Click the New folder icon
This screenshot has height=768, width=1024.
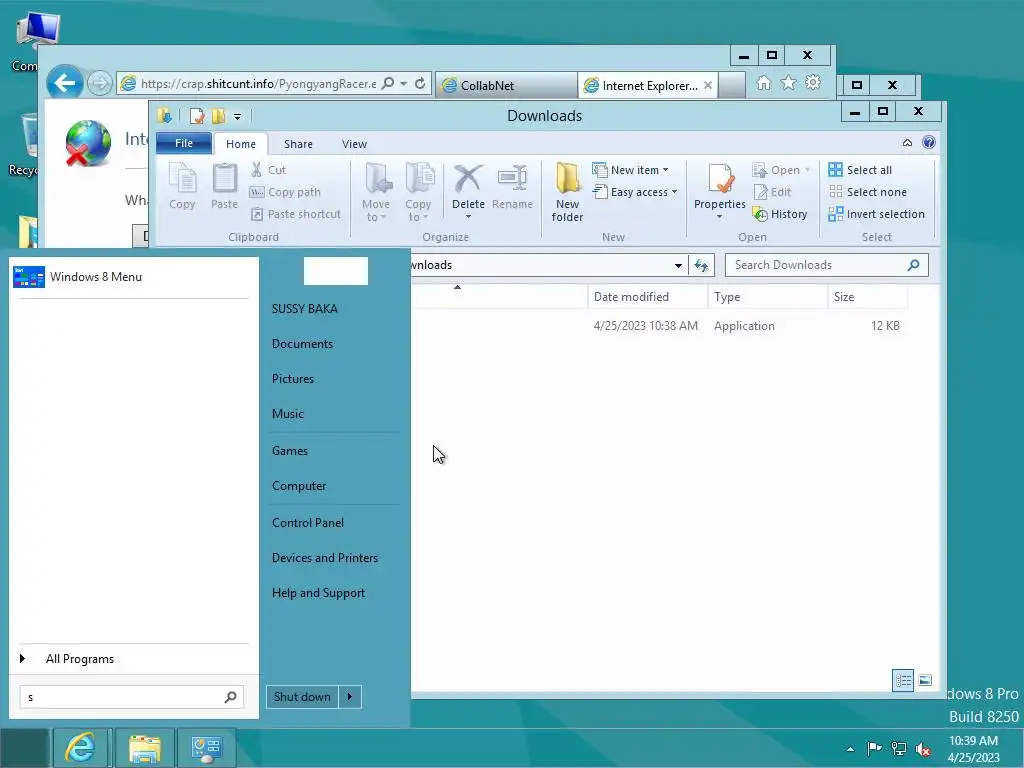[567, 178]
